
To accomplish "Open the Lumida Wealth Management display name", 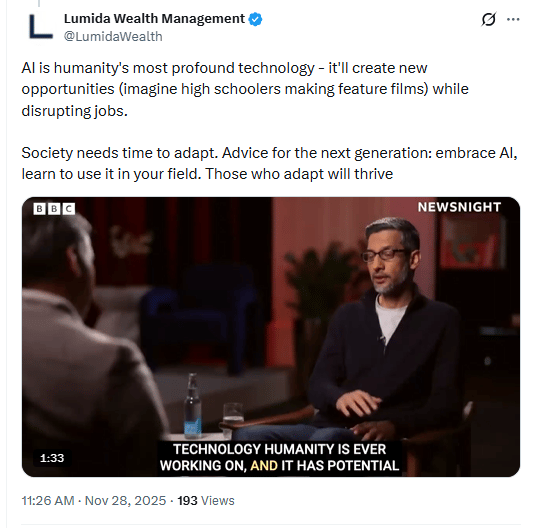I will (154, 19).
